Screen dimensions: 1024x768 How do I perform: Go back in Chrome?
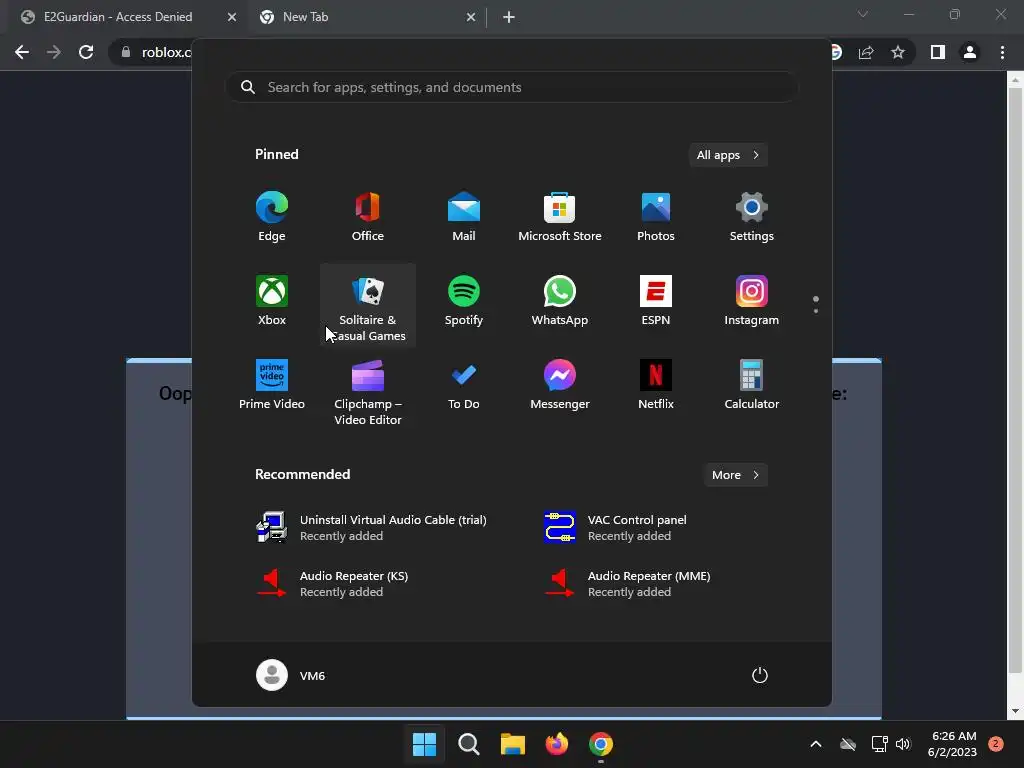click(22, 52)
